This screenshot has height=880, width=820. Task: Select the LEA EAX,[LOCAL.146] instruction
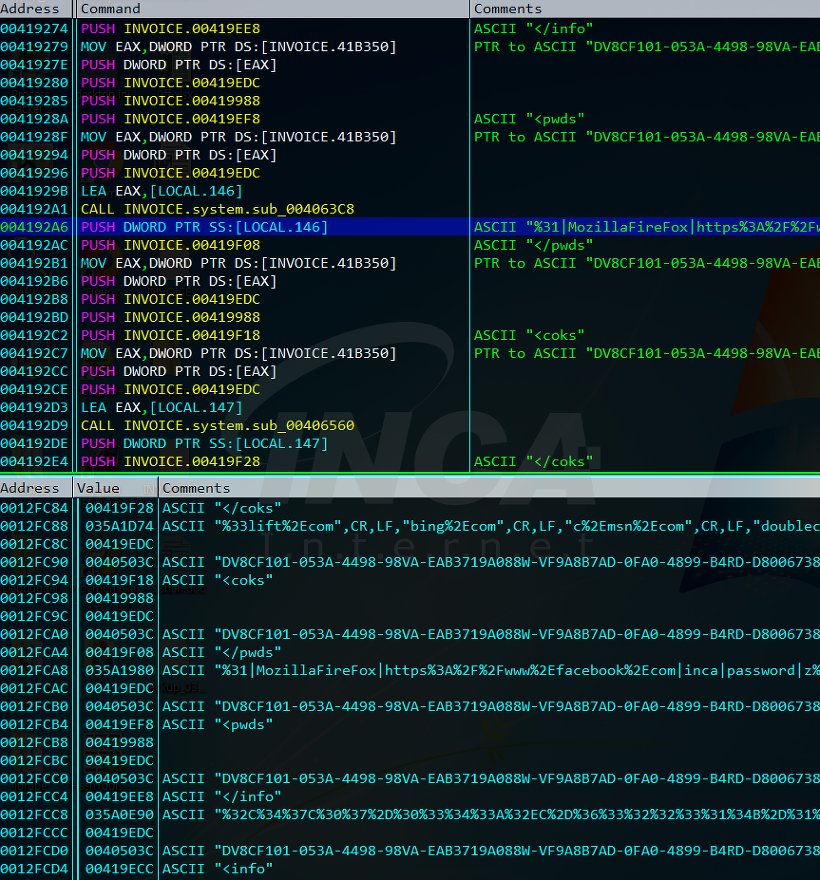click(x=162, y=191)
